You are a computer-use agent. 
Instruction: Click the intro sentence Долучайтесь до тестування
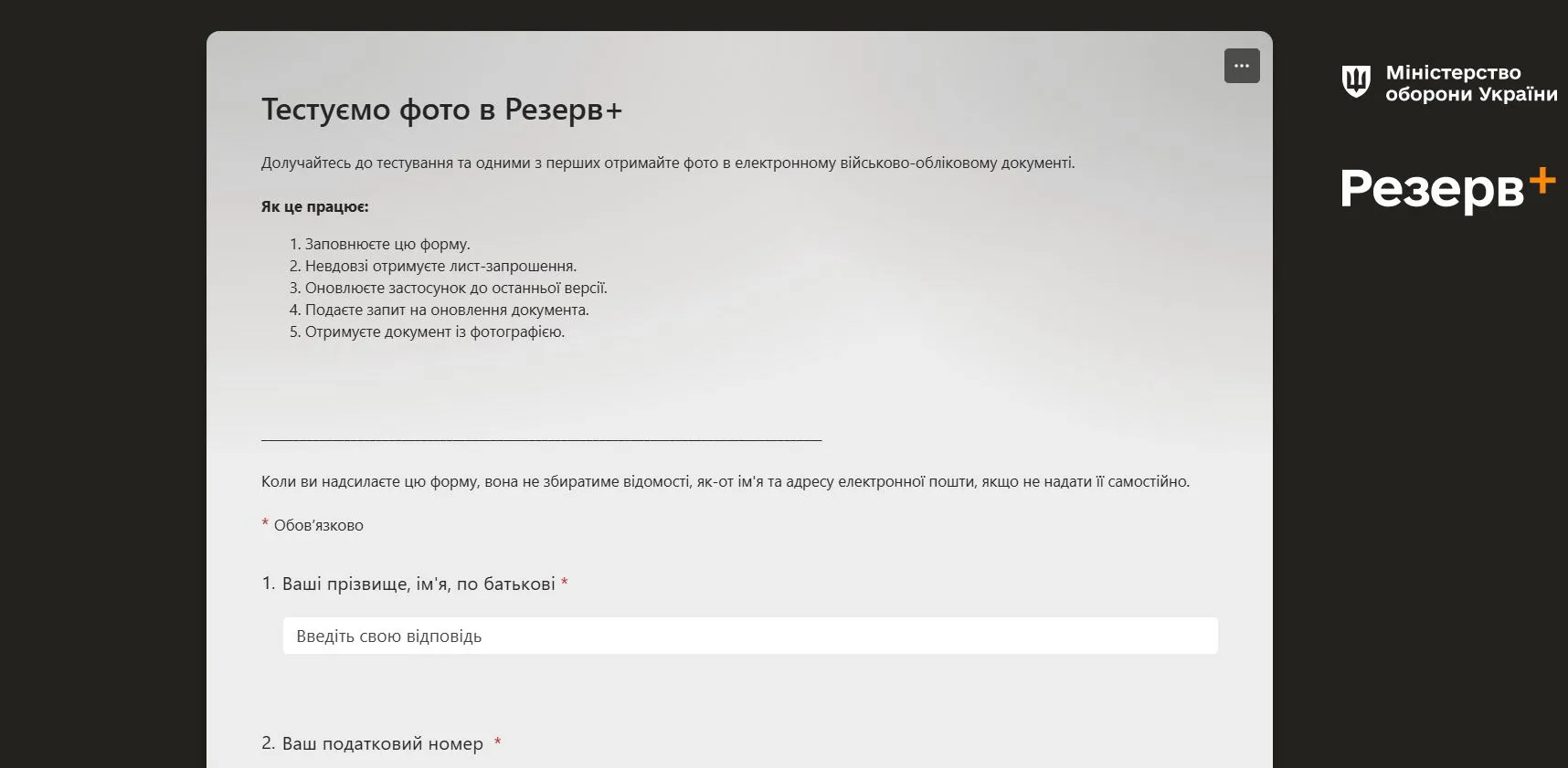click(x=667, y=163)
